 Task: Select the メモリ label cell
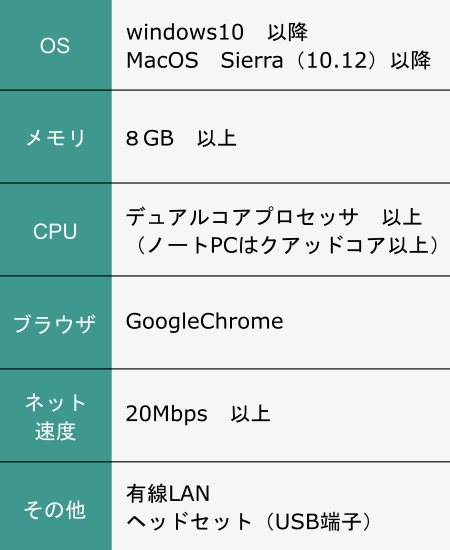tap(56, 137)
